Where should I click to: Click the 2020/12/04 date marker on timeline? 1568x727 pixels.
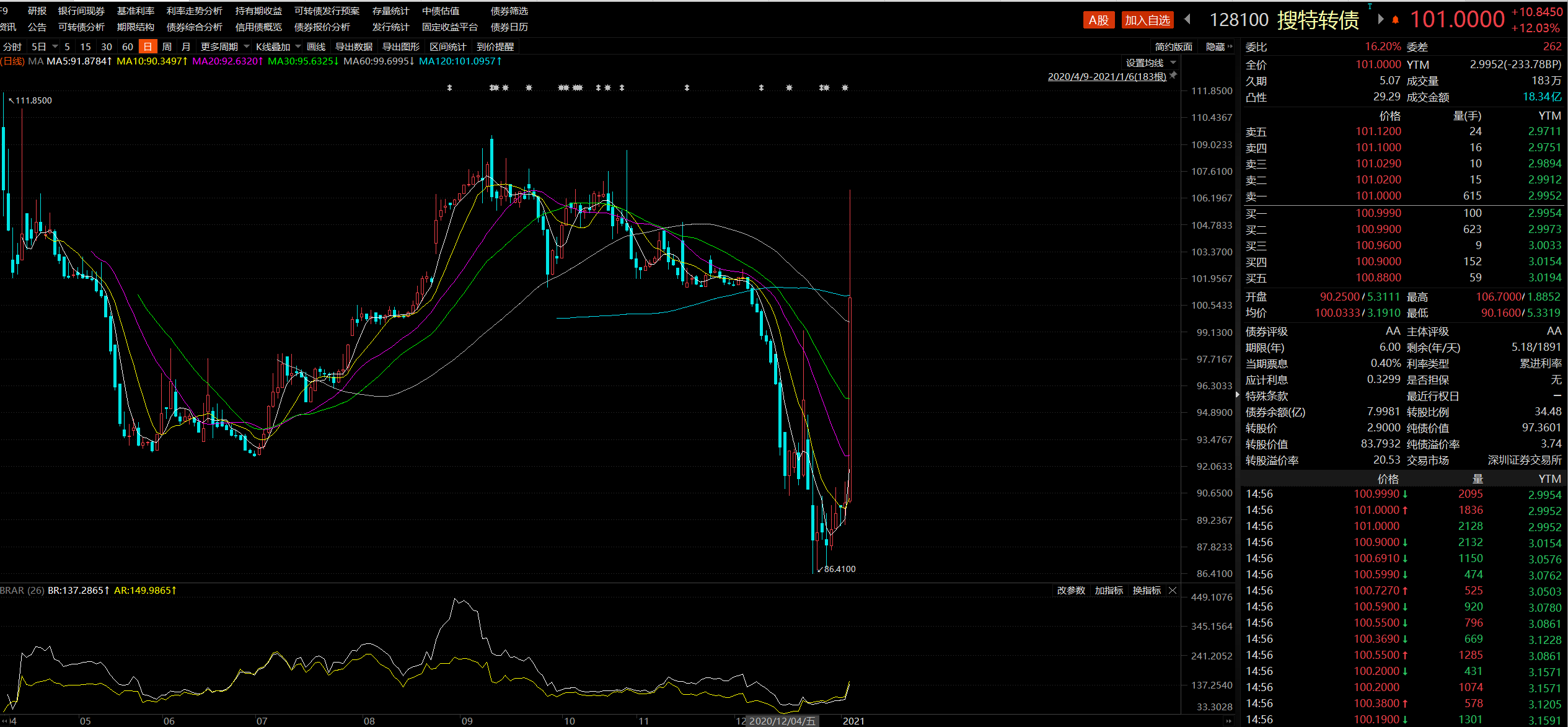[x=782, y=721]
